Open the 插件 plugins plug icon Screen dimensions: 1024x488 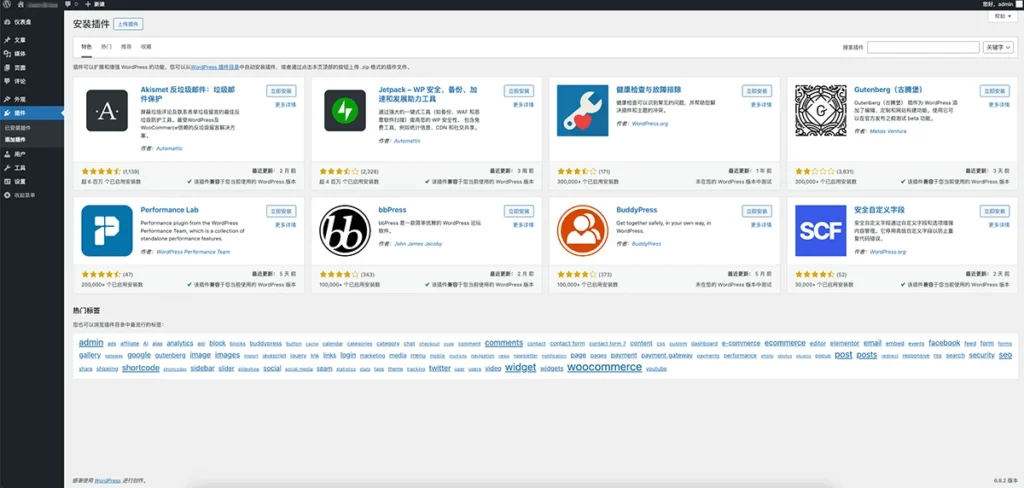[x=7, y=113]
